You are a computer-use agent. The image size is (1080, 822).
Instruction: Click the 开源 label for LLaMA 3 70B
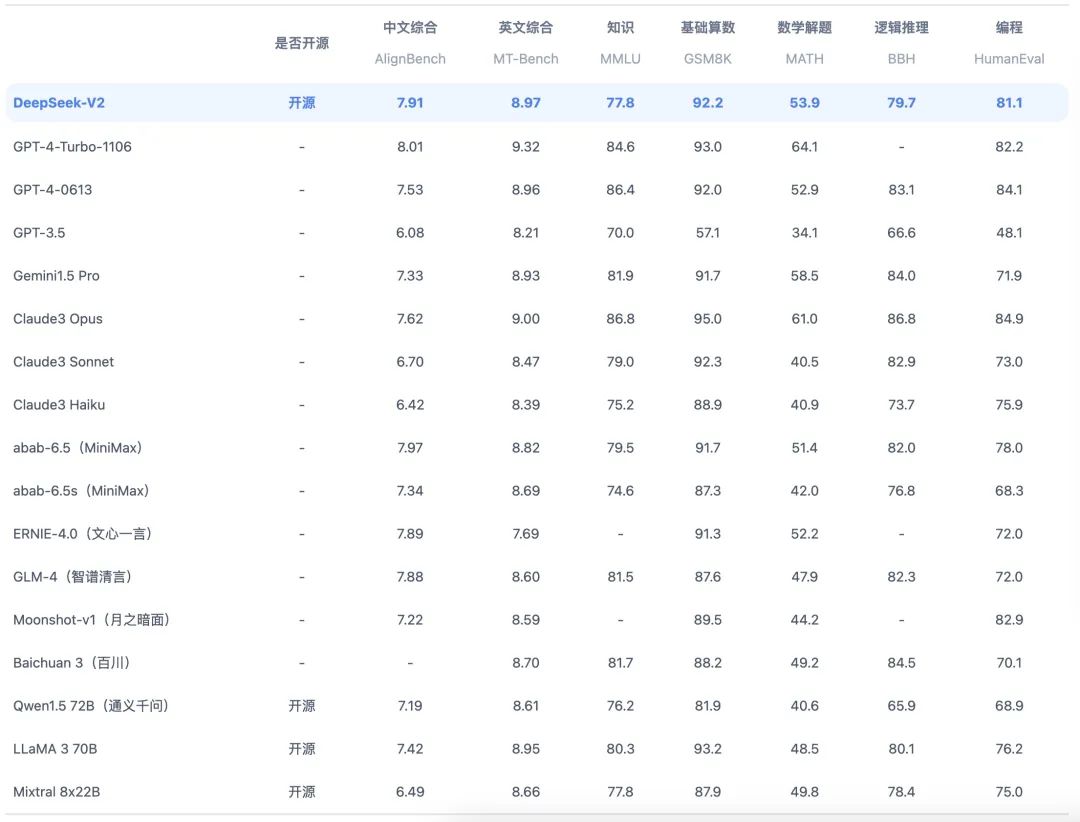(301, 748)
